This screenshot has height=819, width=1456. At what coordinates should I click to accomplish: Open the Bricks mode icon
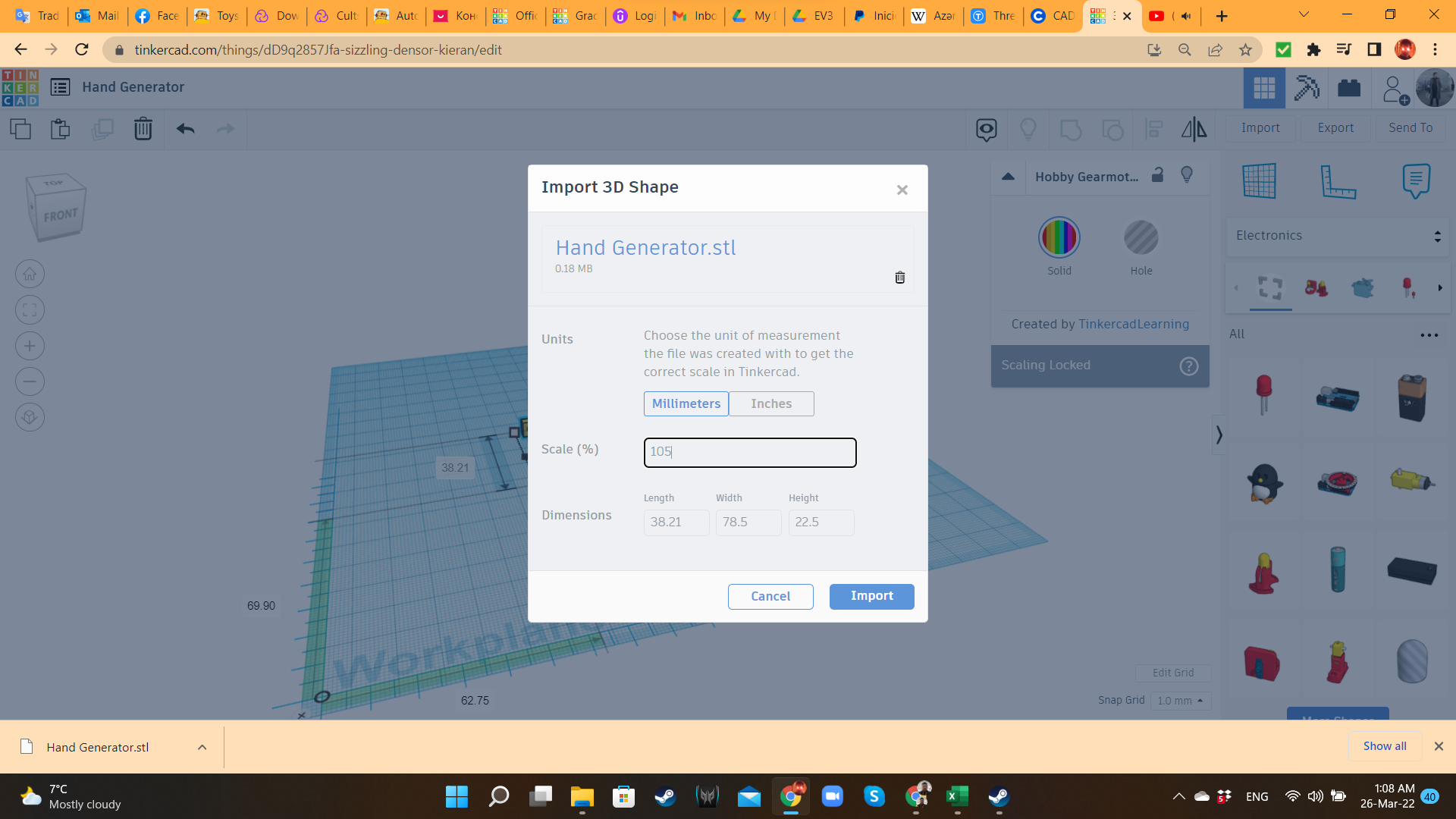click(1349, 88)
